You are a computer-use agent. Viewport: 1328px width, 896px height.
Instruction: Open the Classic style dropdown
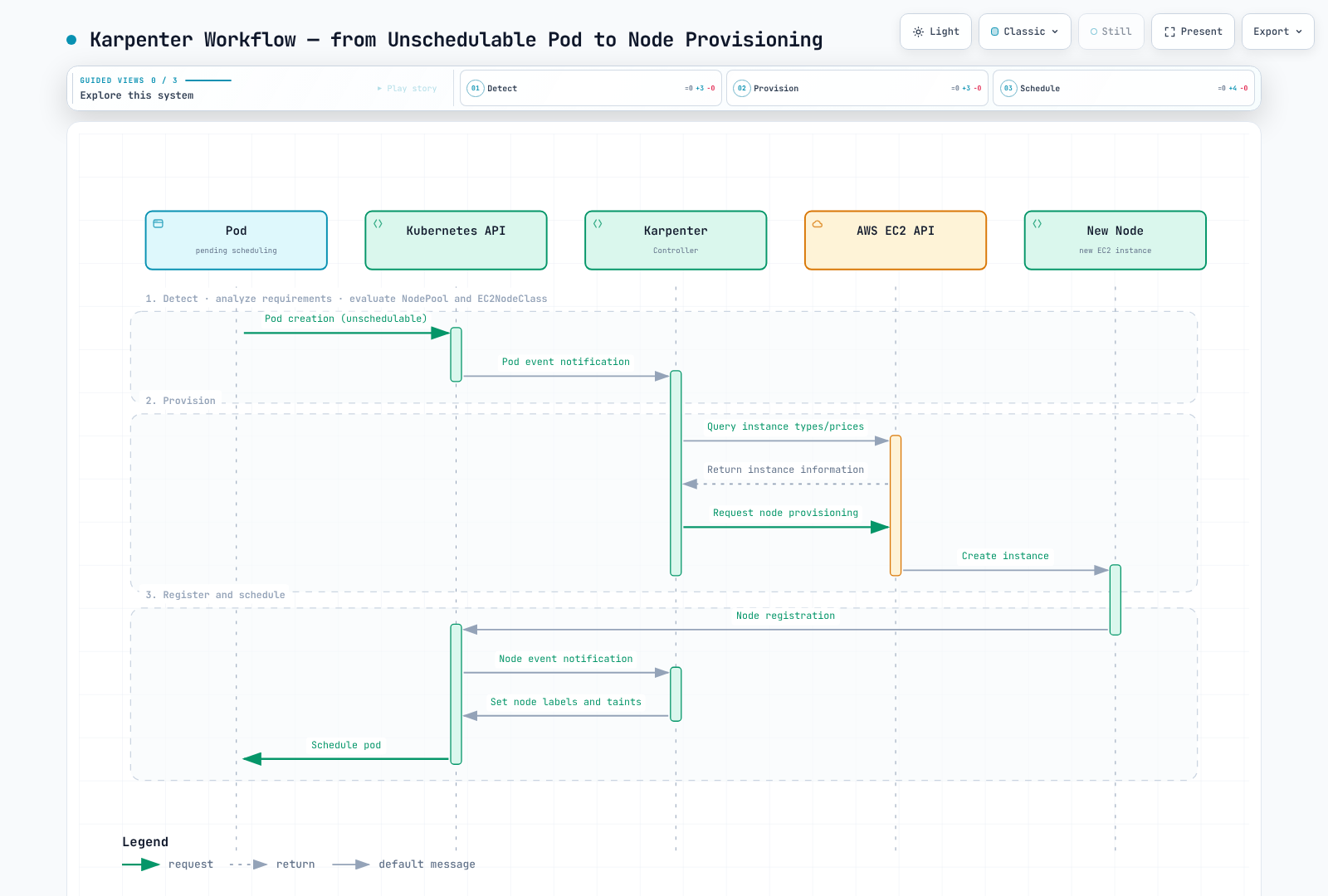coord(1025,32)
